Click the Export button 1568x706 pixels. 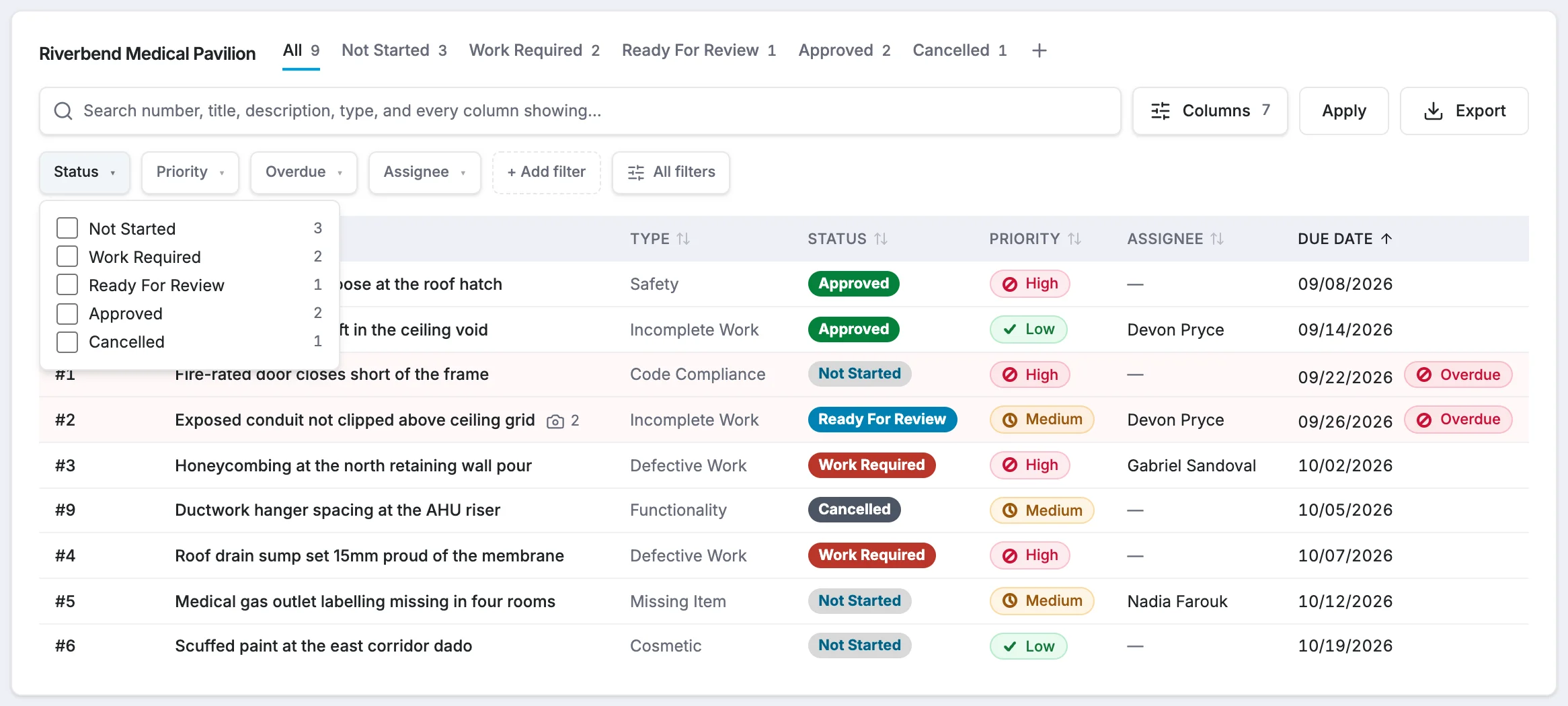coord(1464,111)
